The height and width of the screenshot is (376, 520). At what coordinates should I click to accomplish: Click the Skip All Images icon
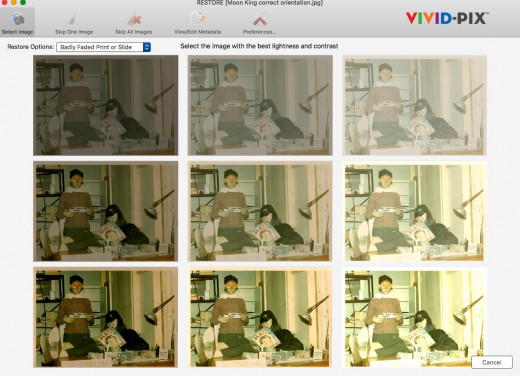pos(134,19)
